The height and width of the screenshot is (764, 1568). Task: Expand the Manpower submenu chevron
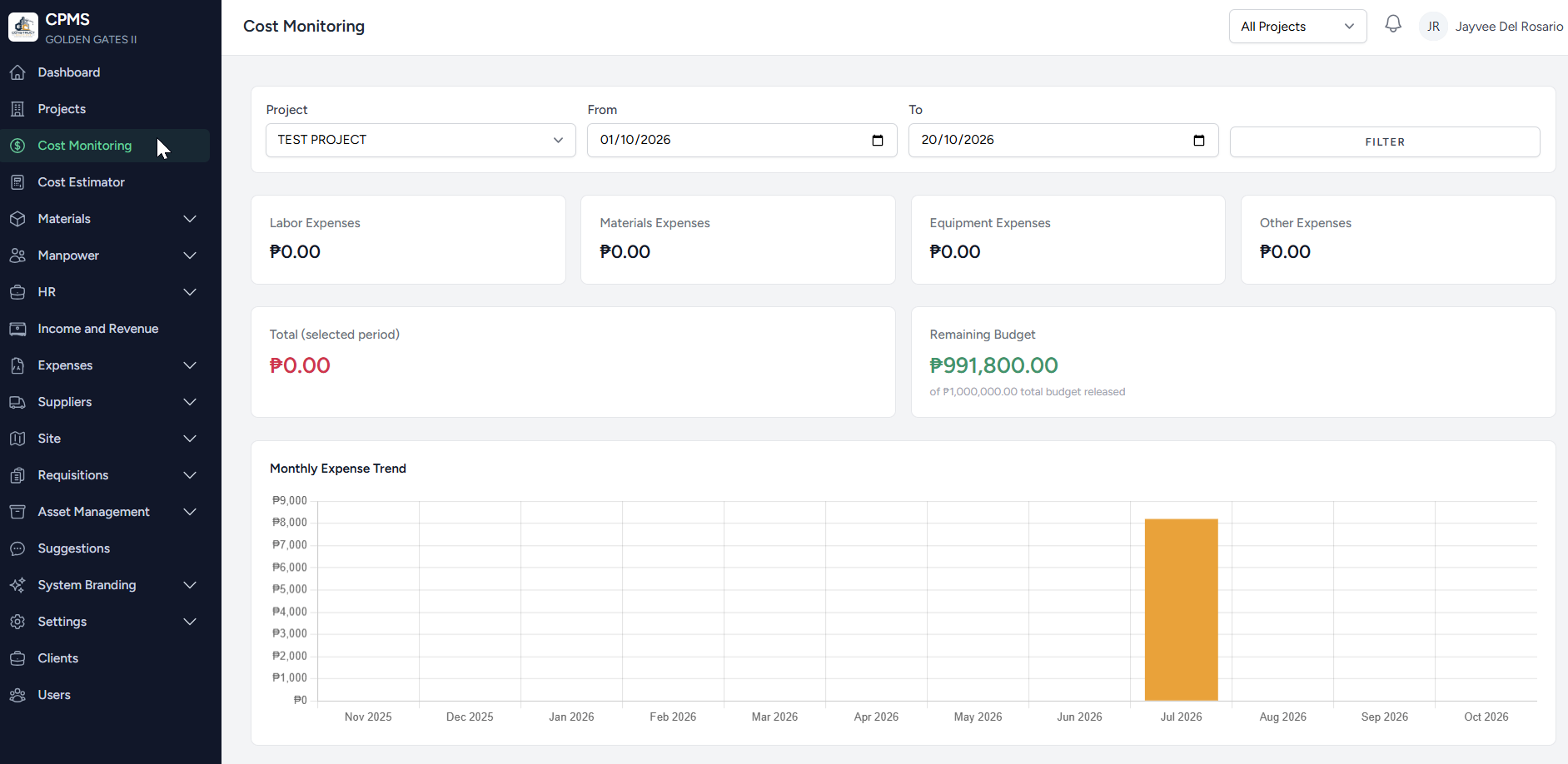pyautogui.click(x=190, y=255)
